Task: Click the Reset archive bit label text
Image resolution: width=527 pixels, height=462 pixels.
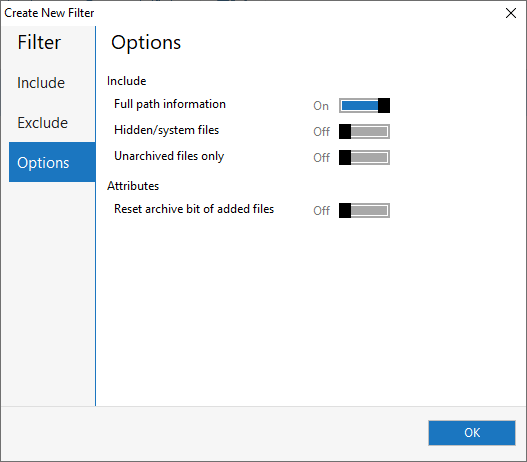Action: tap(194, 209)
